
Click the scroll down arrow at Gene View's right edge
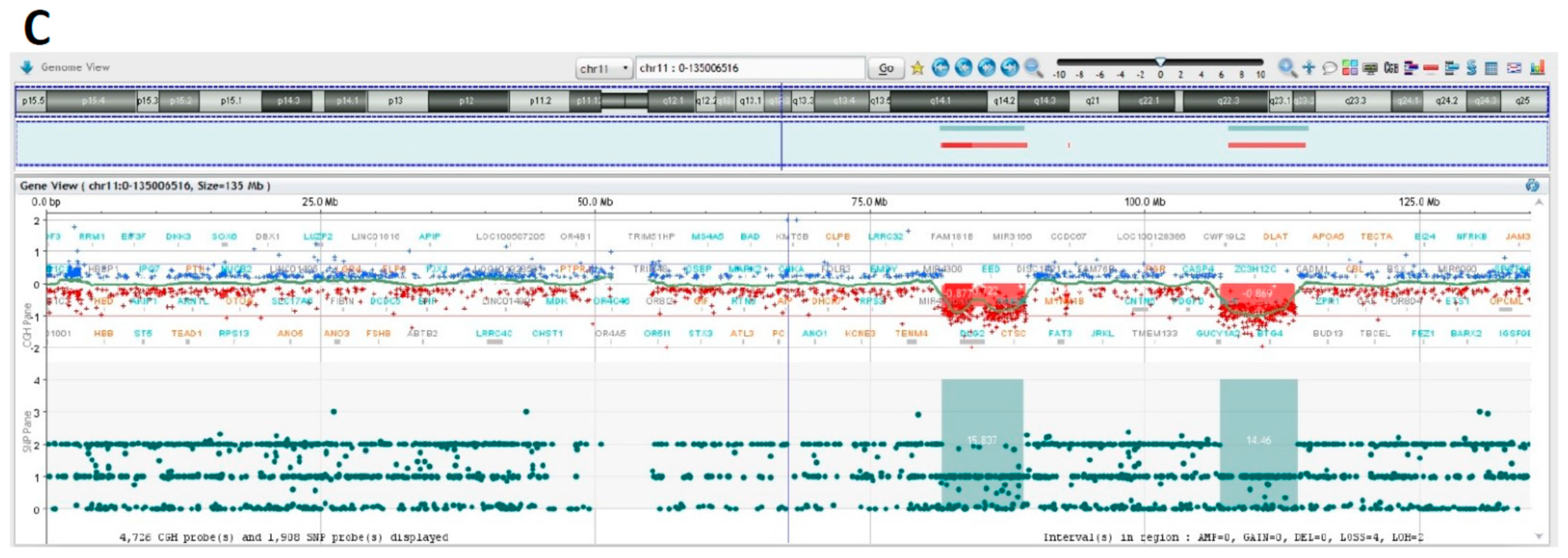pos(1539,536)
